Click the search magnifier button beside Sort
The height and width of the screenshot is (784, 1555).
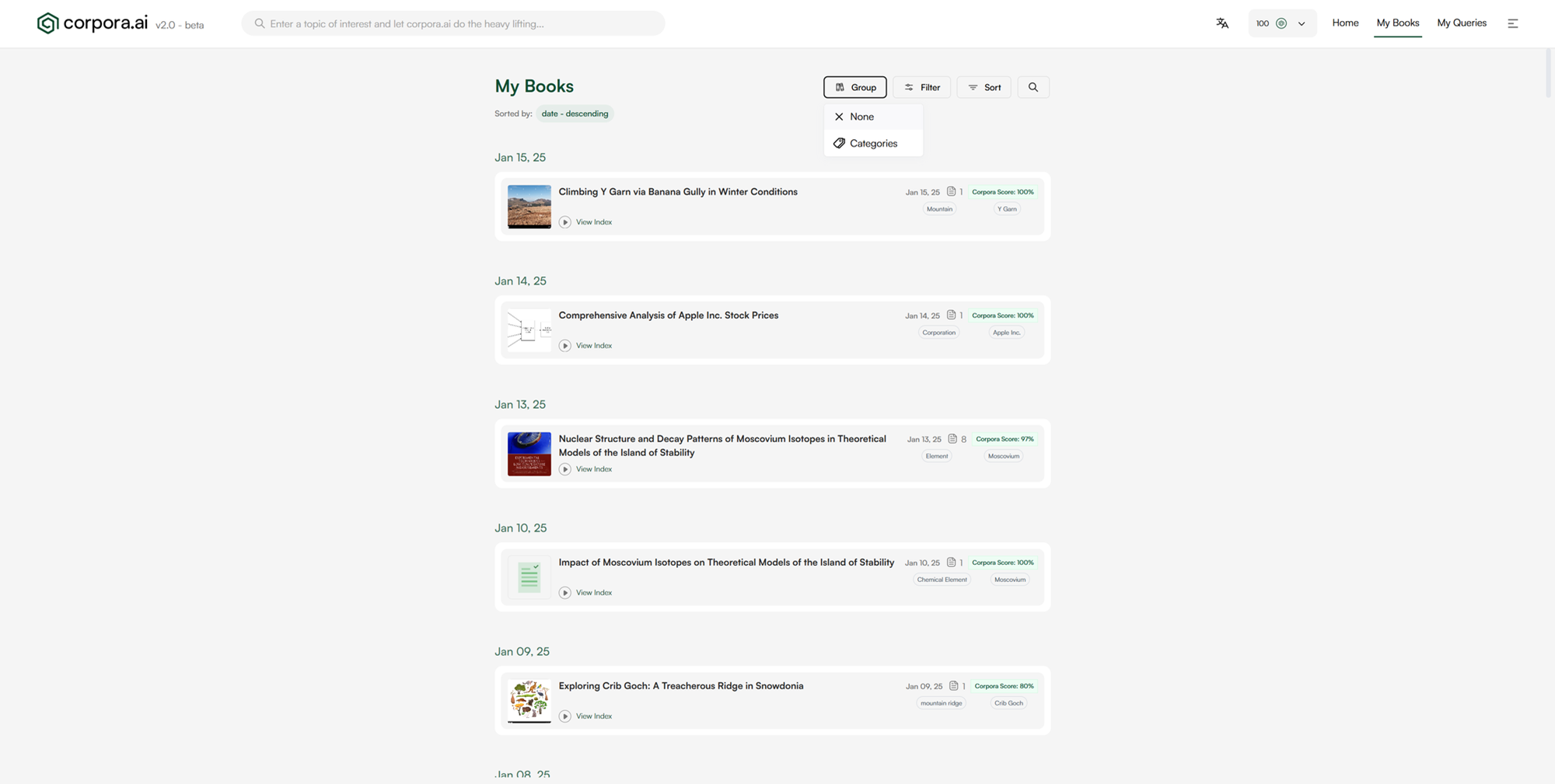coord(1033,87)
